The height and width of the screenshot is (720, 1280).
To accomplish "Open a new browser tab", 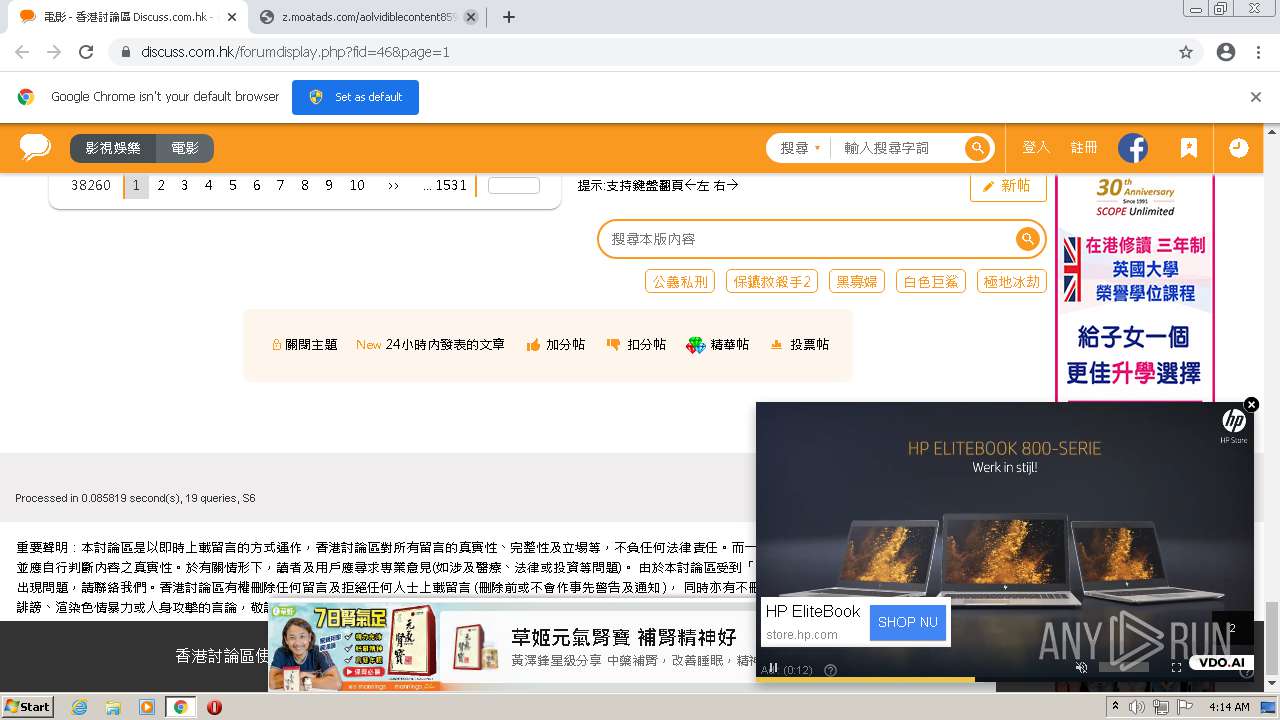I will tap(508, 17).
